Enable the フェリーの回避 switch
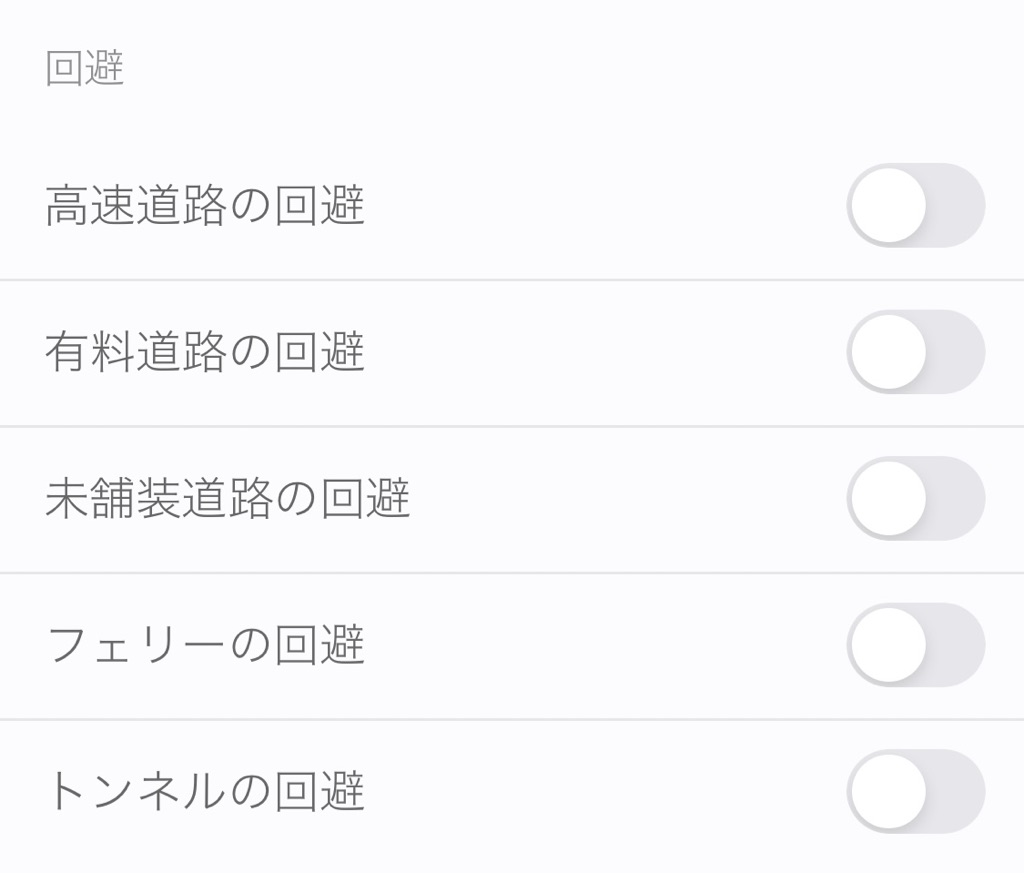The height and width of the screenshot is (873, 1024). click(916, 644)
